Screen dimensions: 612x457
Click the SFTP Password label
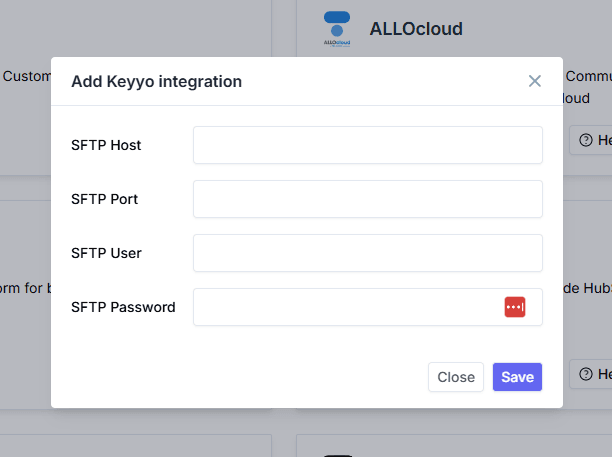tap(123, 307)
